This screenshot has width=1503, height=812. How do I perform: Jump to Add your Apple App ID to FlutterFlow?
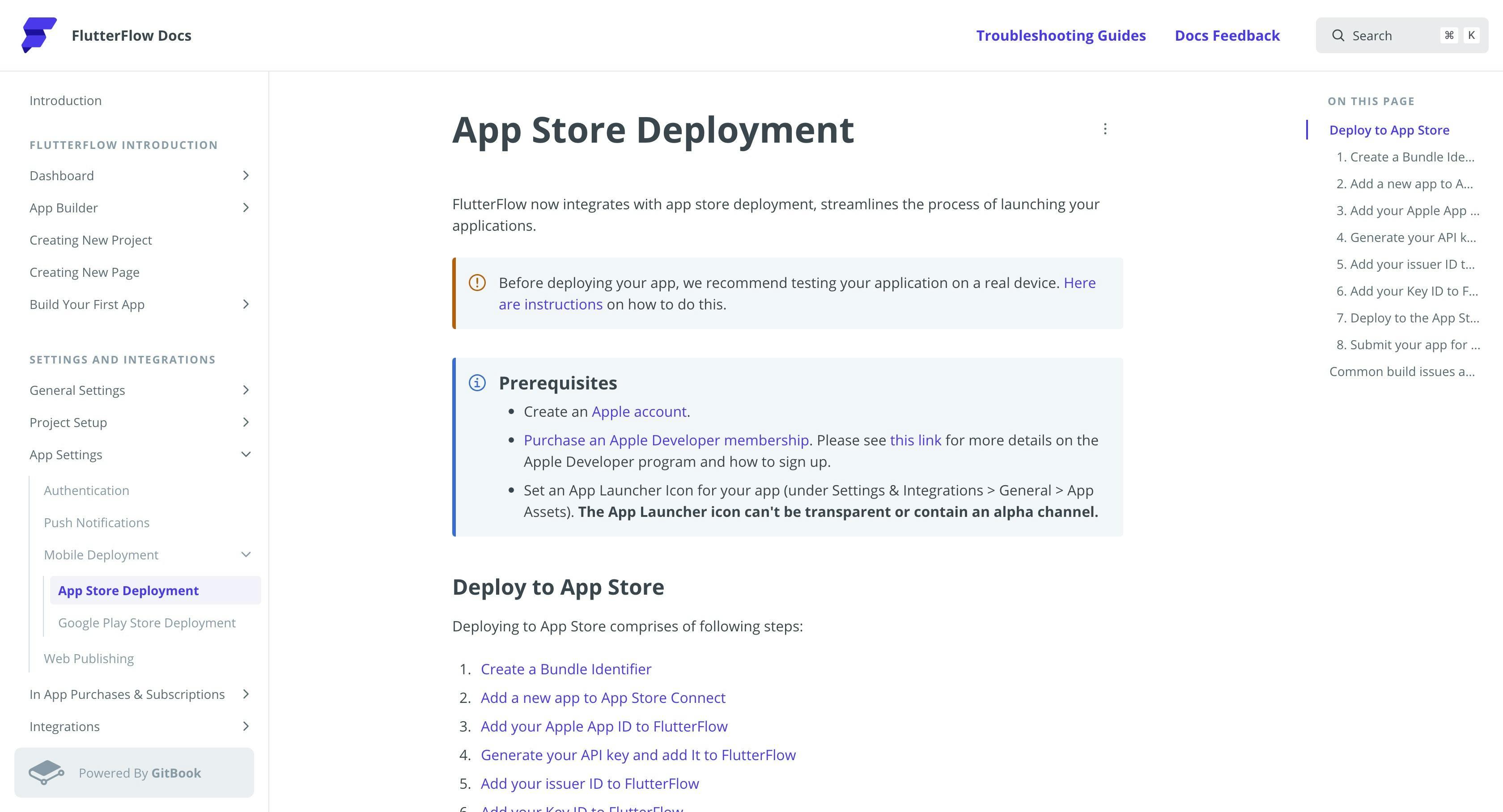point(604,726)
